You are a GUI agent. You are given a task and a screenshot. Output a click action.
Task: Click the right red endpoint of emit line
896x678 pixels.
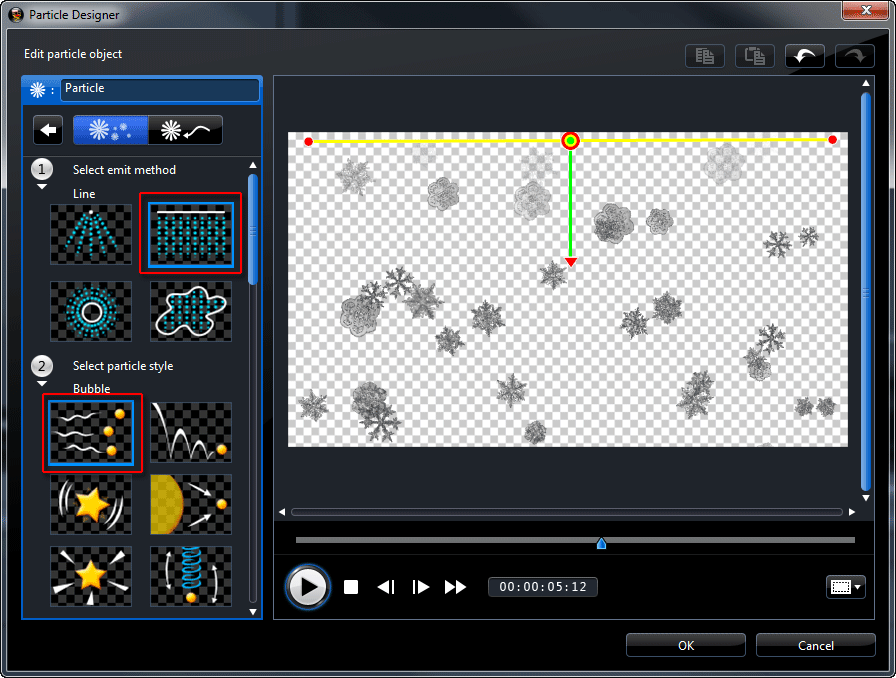(x=833, y=139)
